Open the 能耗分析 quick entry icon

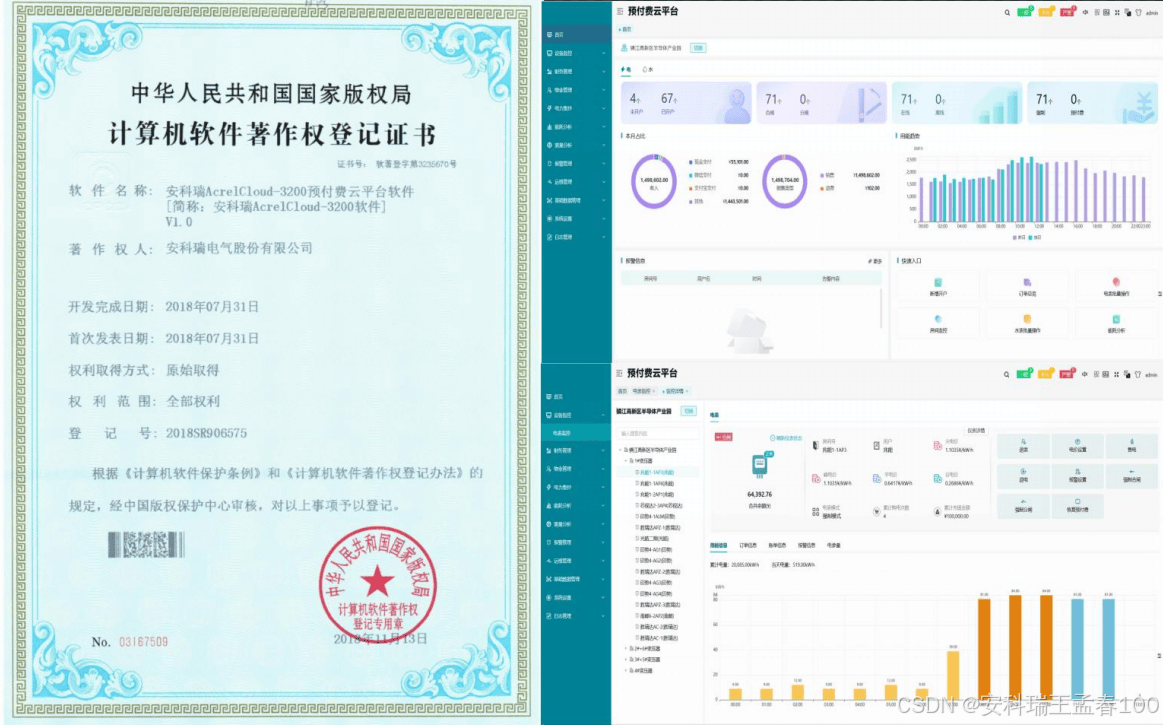click(1116, 319)
